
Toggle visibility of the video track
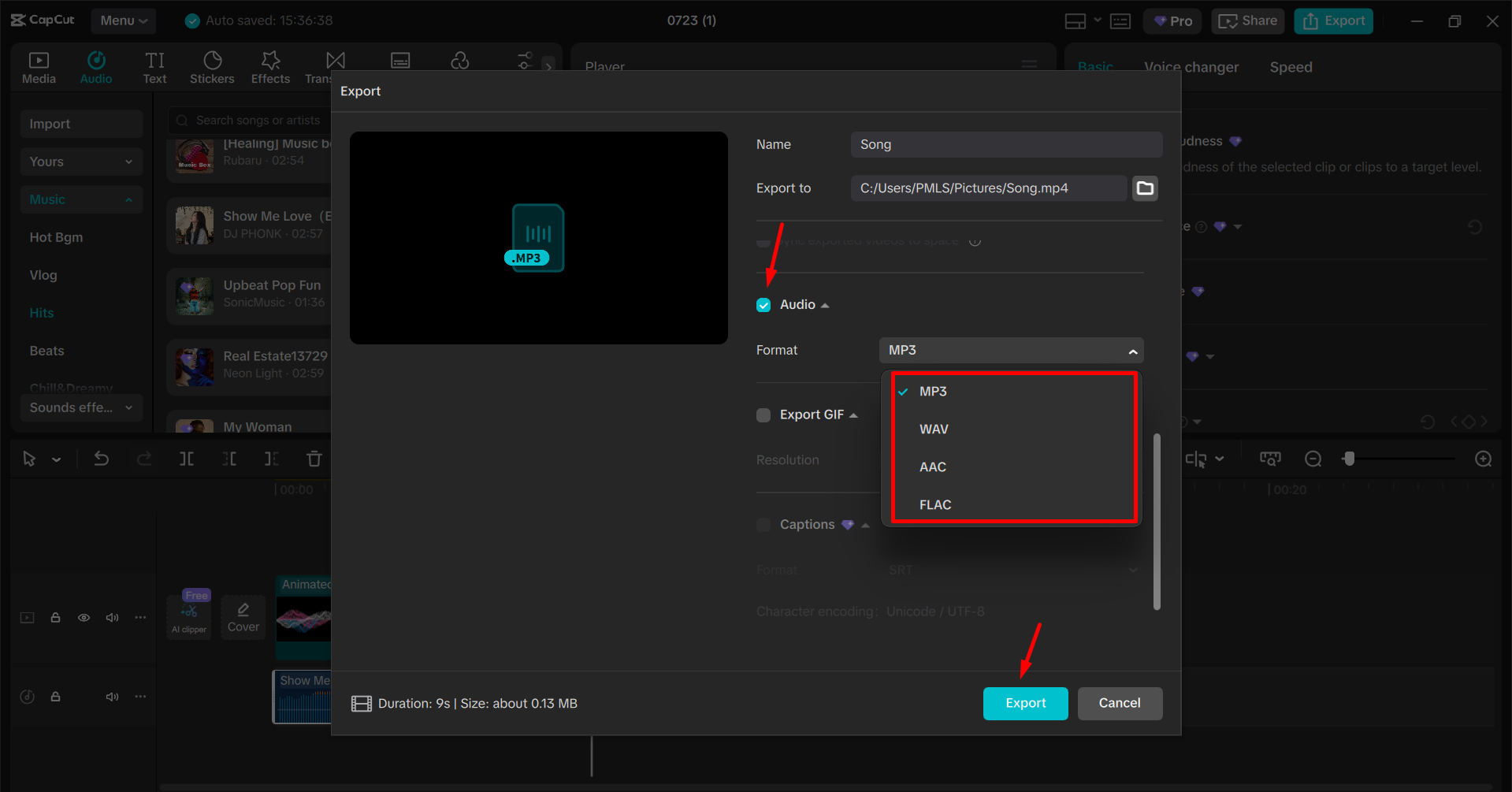pyautogui.click(x=84, y=617)
